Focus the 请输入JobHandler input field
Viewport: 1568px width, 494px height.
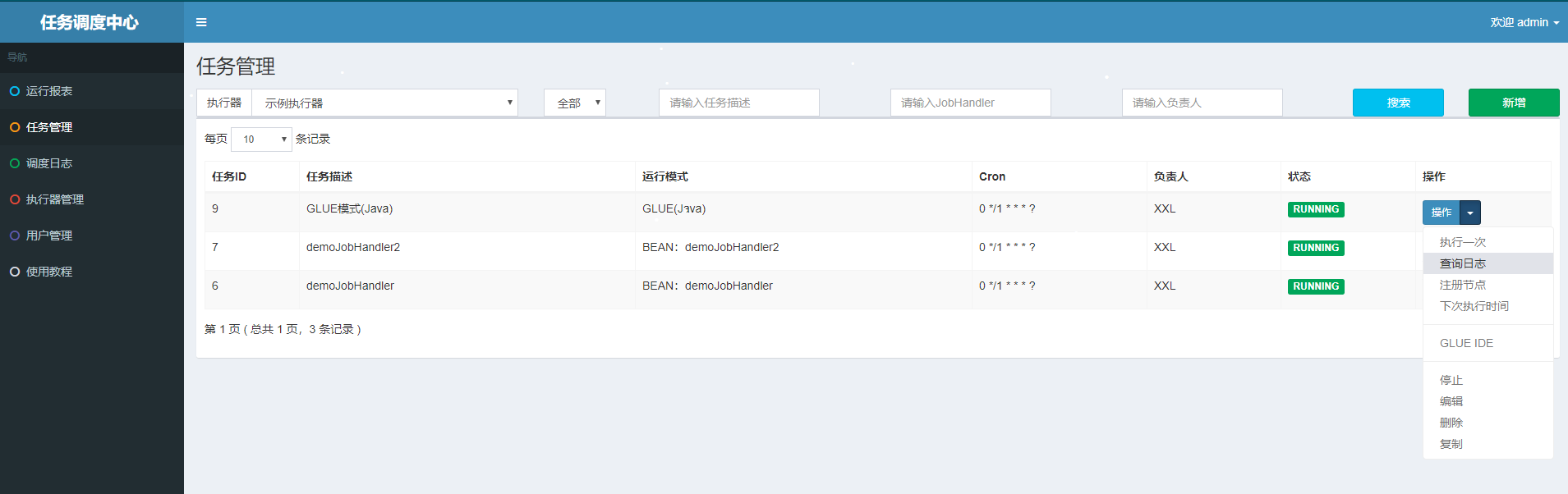[x=971, y=103]
